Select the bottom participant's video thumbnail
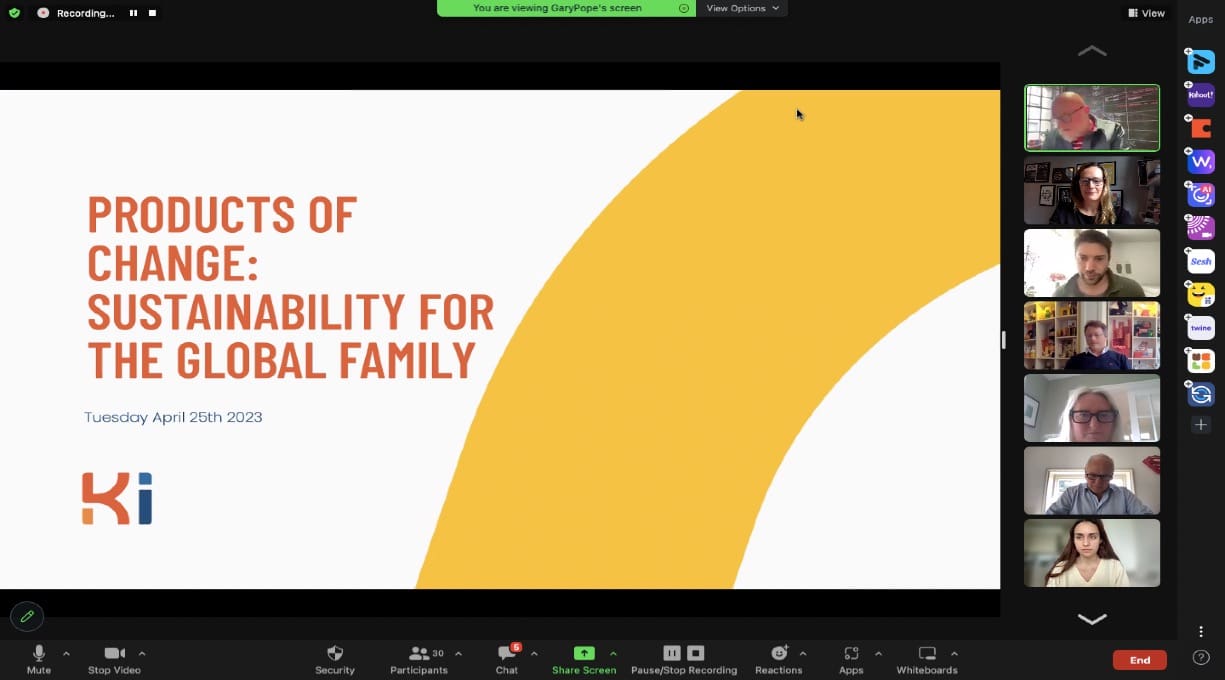Viewport: 1225px width, 680px height. tap(1092, 553)
